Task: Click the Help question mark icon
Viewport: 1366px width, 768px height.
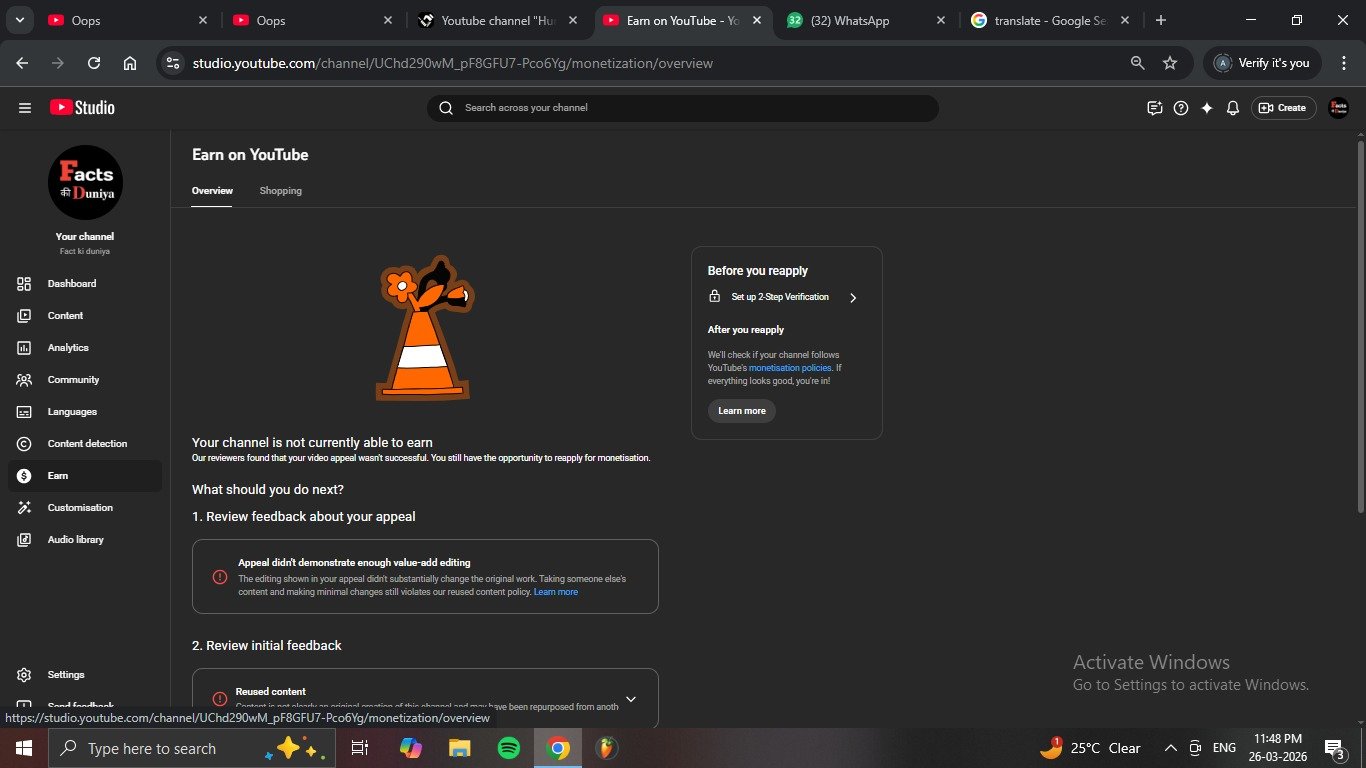Action: pos(1181,108)
